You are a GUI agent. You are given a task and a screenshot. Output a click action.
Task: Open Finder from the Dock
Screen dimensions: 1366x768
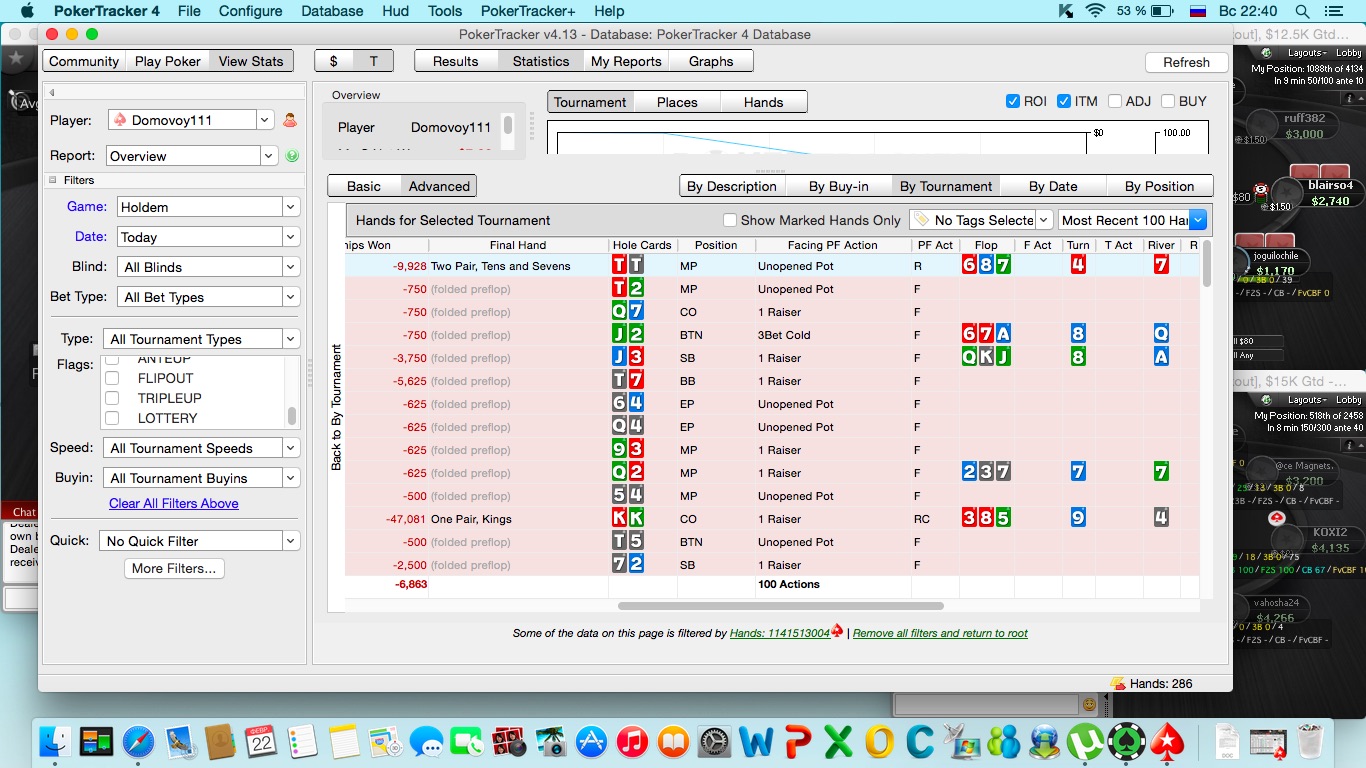[55, 742]
